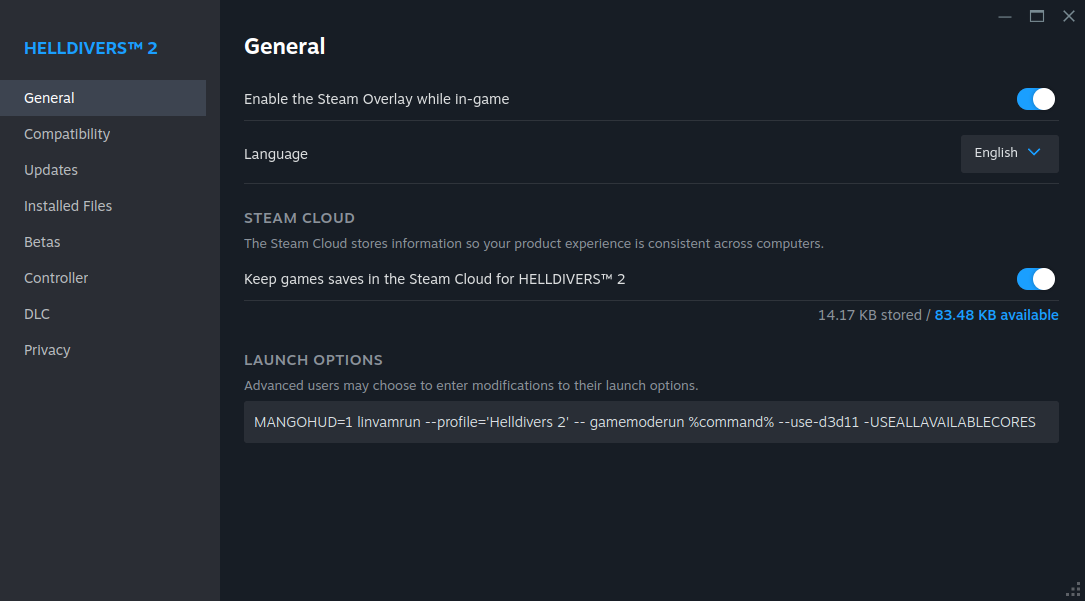The width and height of the screenshot is (1085, 601).
Task: Click into the launch options text field
Action: click(x=650, y=422)
